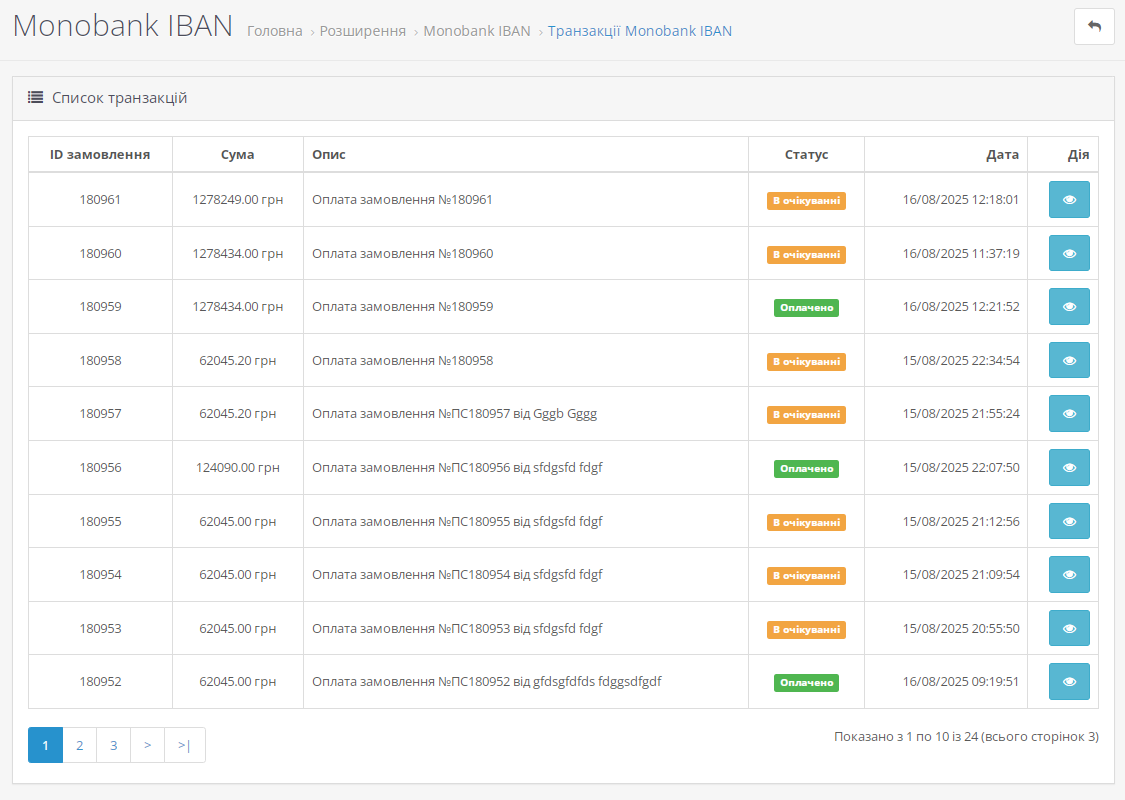Jump to last page button
The height and width of the screenshot is (800, 1125).
pyautogui.click(x=184, y=745)
